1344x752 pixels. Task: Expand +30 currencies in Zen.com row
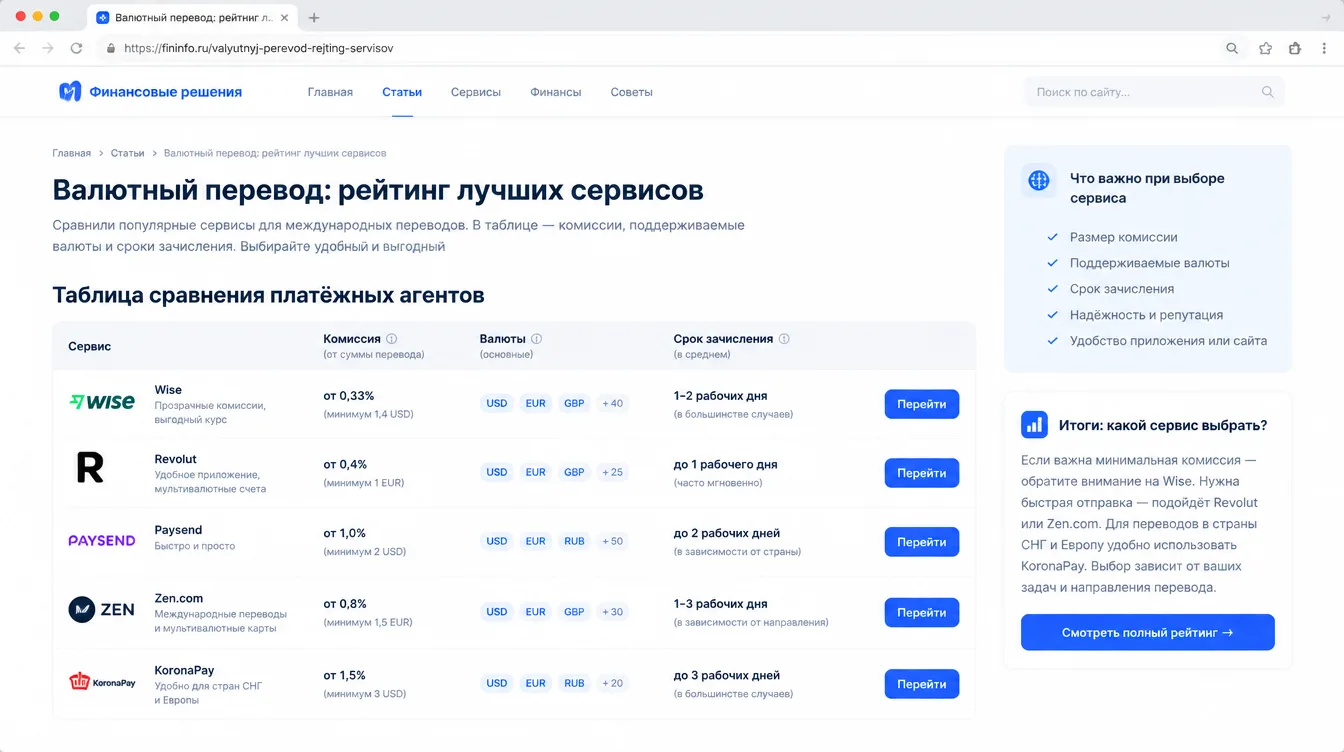612,612
